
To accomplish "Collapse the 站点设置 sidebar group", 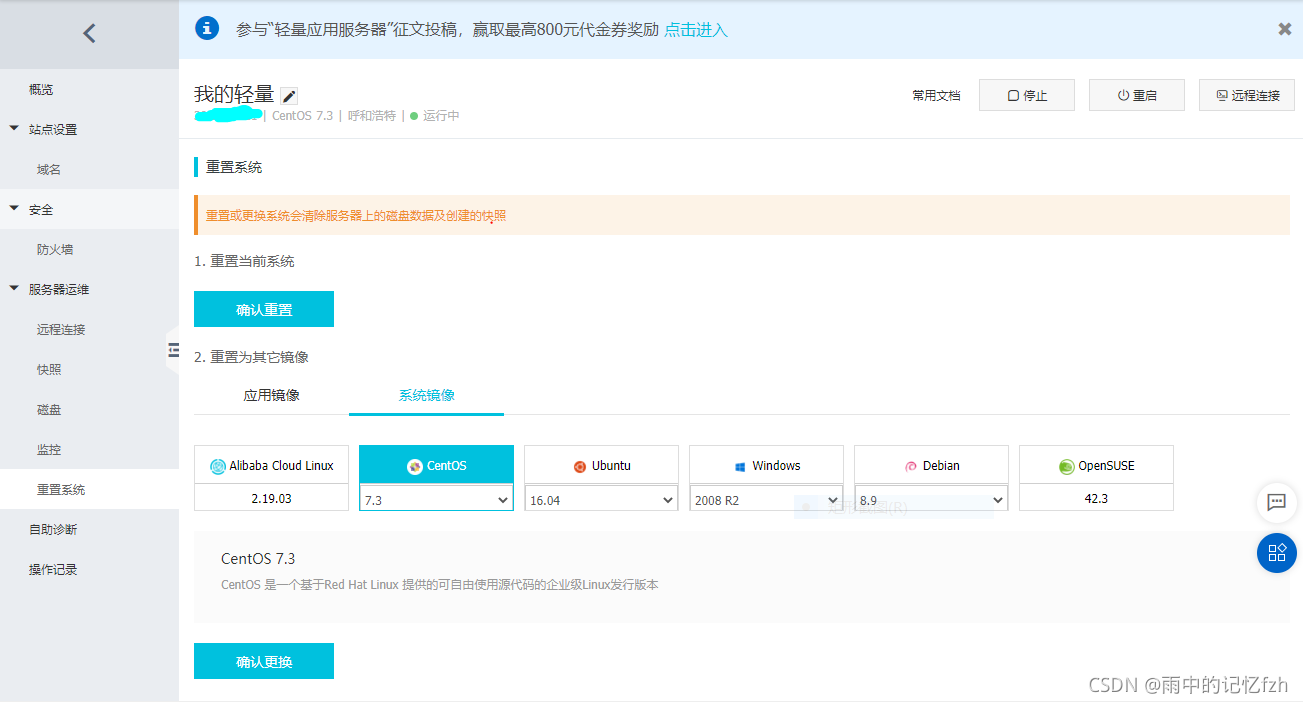I will (14, 129).
